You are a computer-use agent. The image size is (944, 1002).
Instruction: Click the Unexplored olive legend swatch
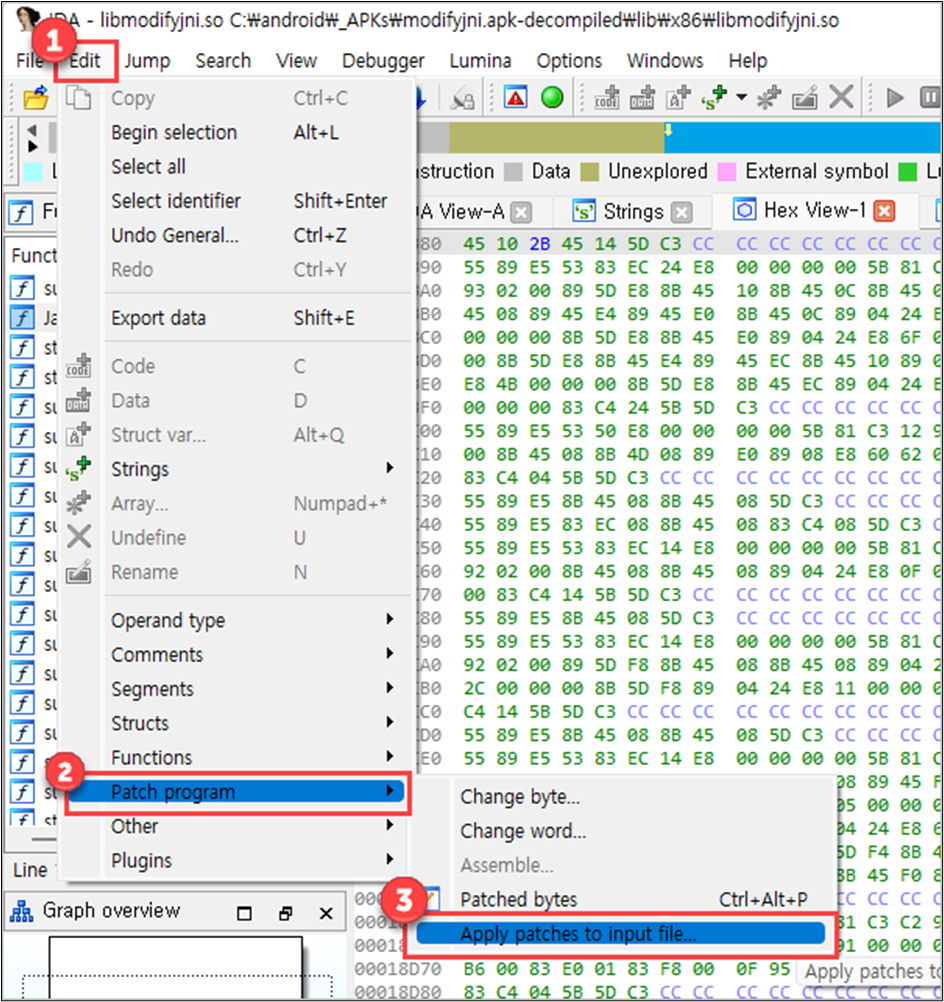589,171
